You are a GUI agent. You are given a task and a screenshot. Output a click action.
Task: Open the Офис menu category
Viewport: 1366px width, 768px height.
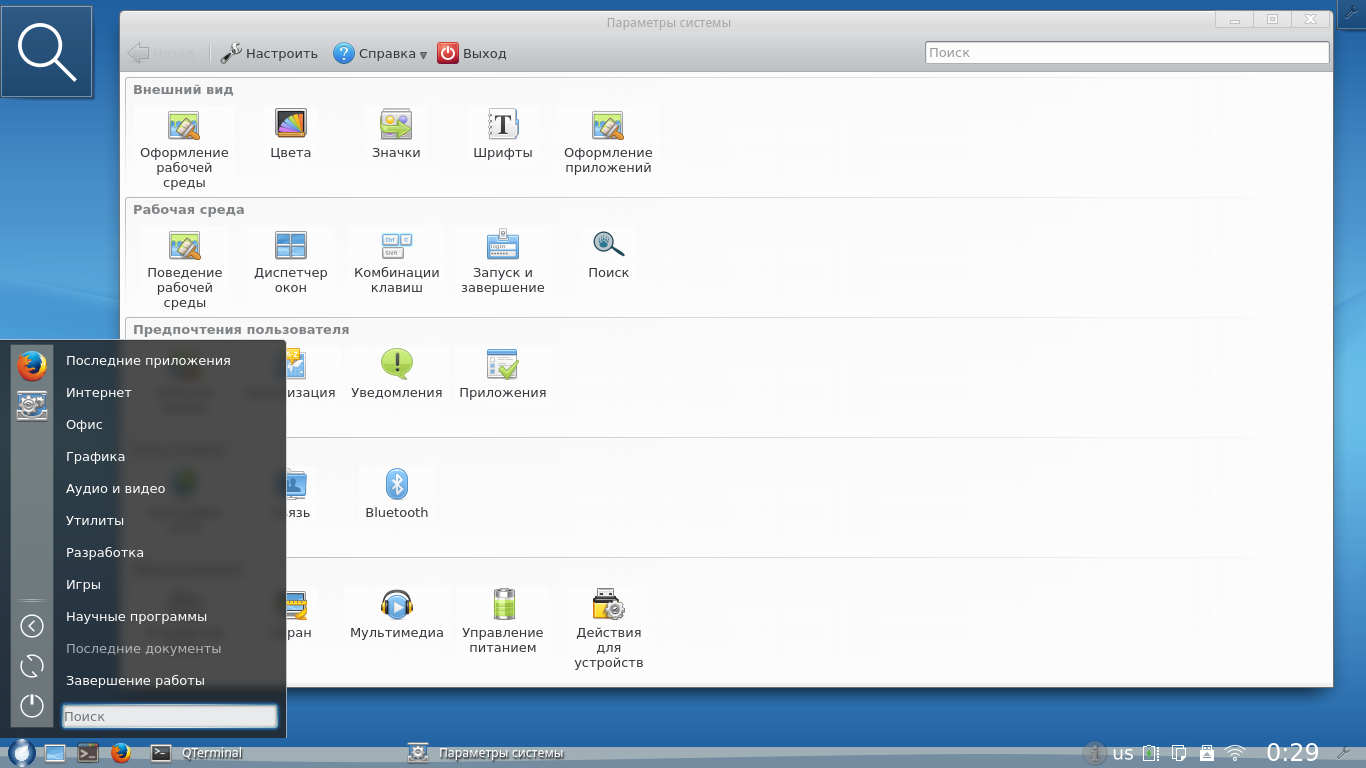(x=84, y=425)
